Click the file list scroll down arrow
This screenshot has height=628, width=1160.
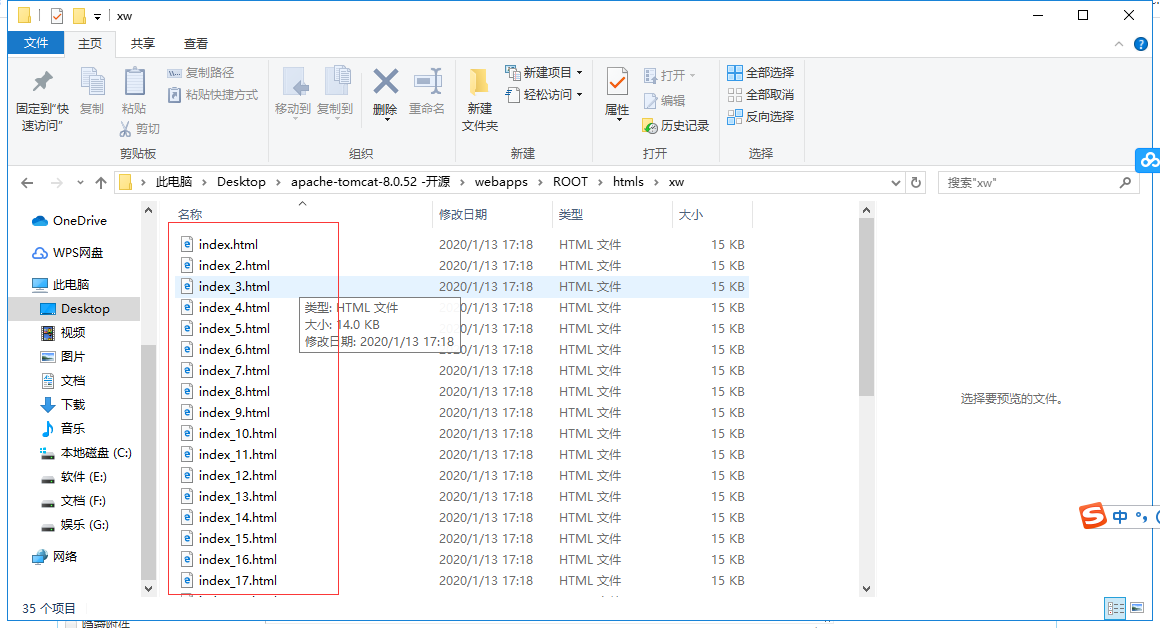[x=866, y=589]
